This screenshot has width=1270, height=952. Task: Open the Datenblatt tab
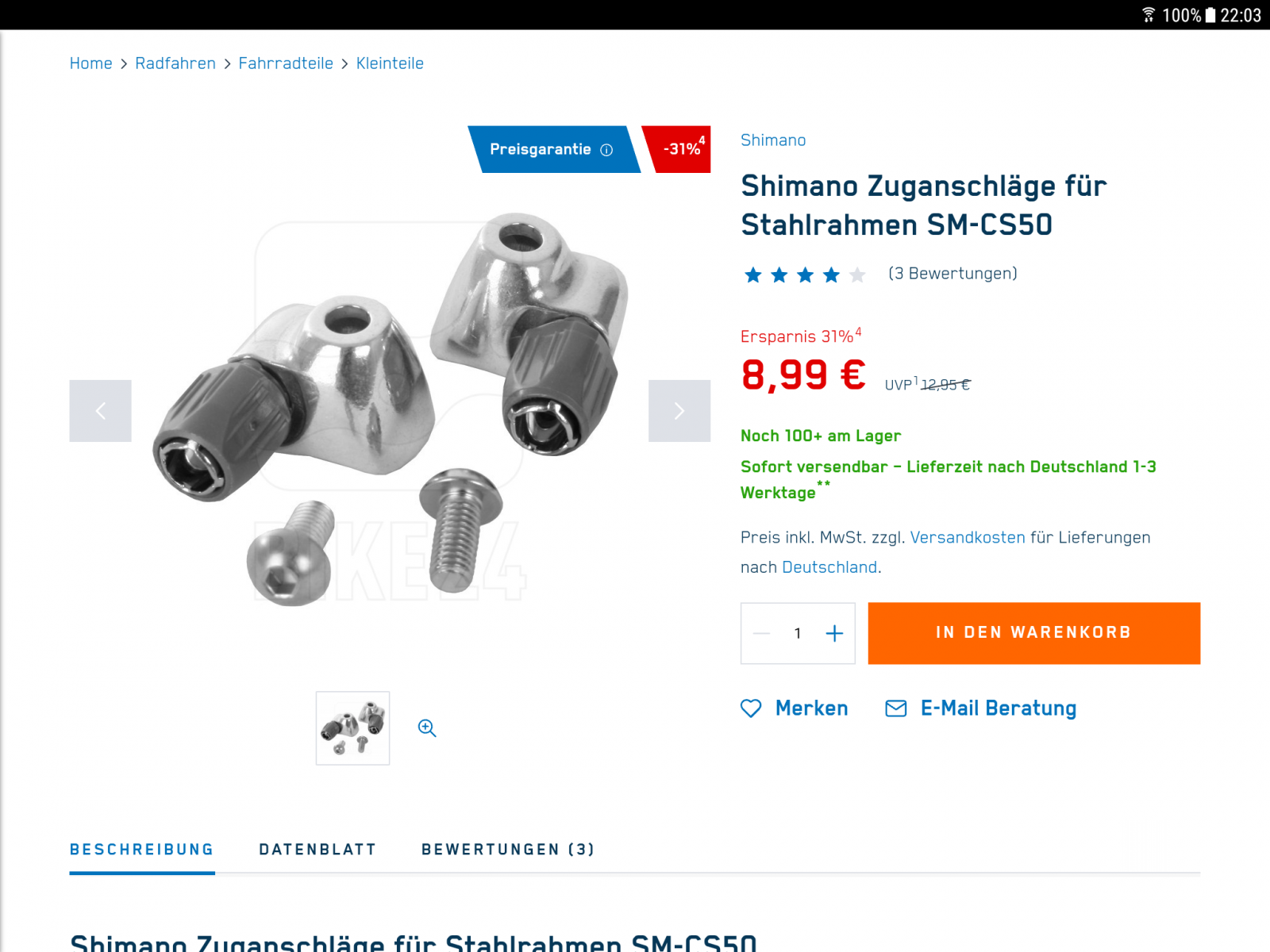click(x=317, y=850)
